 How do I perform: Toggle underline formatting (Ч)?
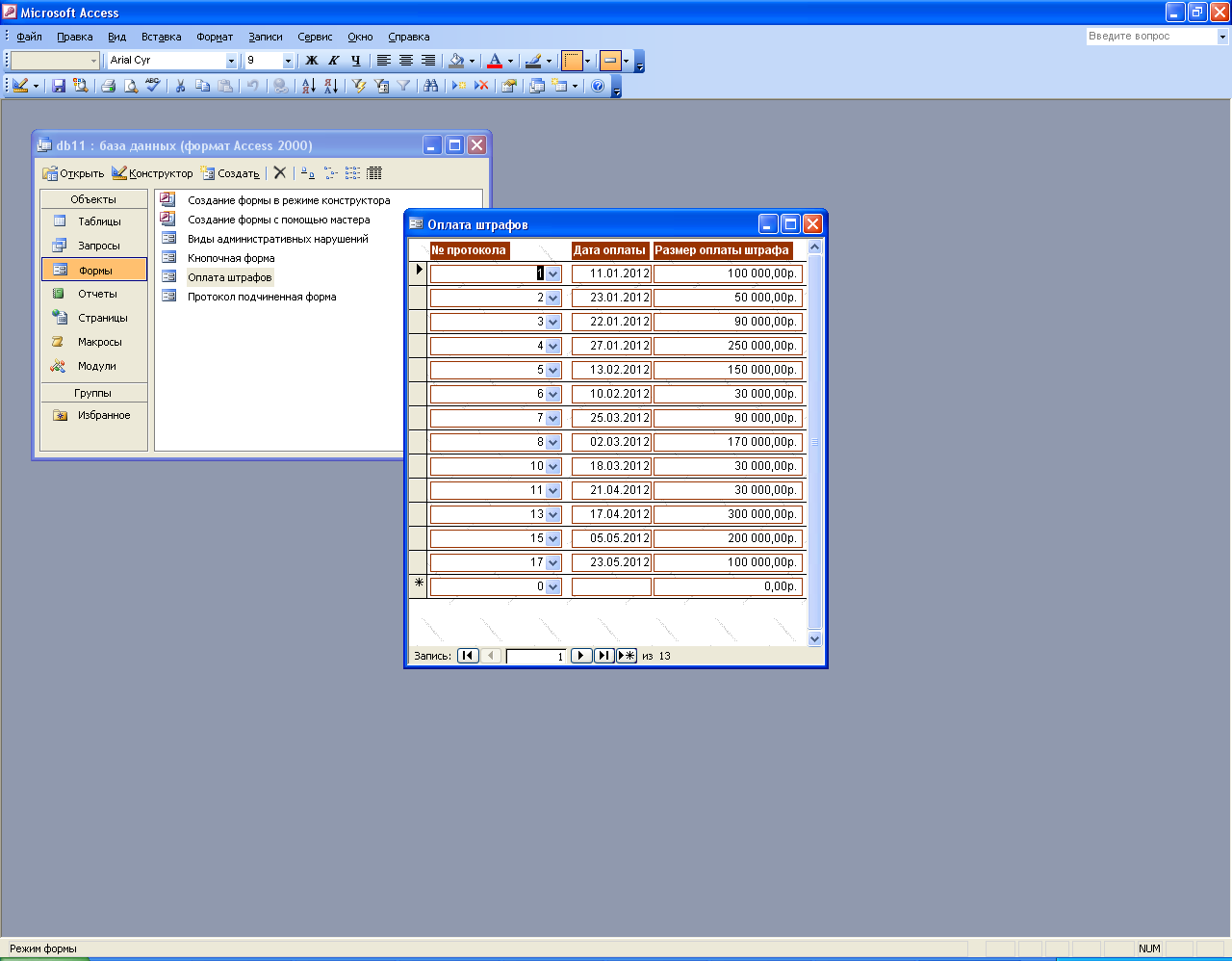355,61
